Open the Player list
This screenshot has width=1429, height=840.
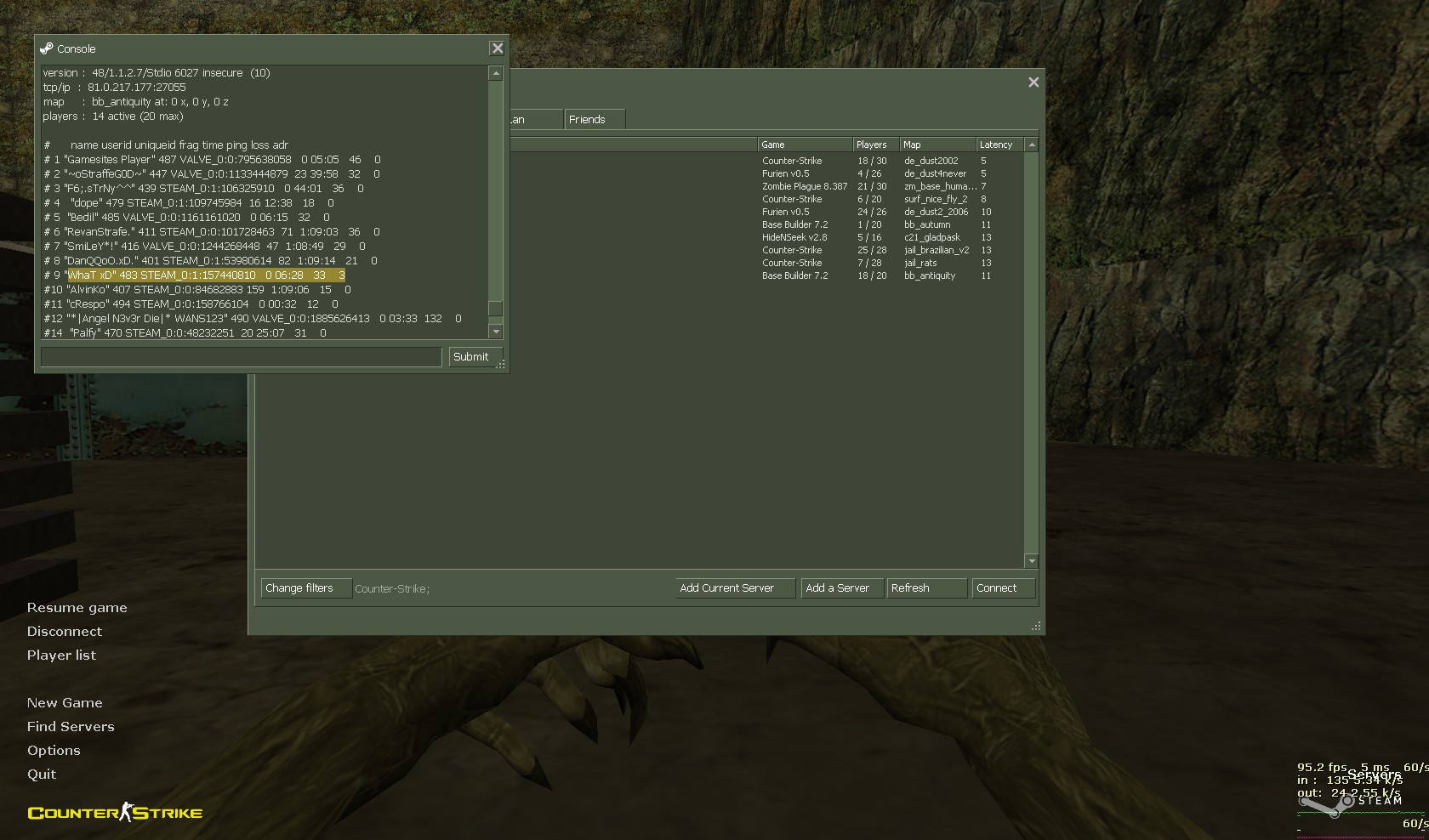click(x=61, y=656)
